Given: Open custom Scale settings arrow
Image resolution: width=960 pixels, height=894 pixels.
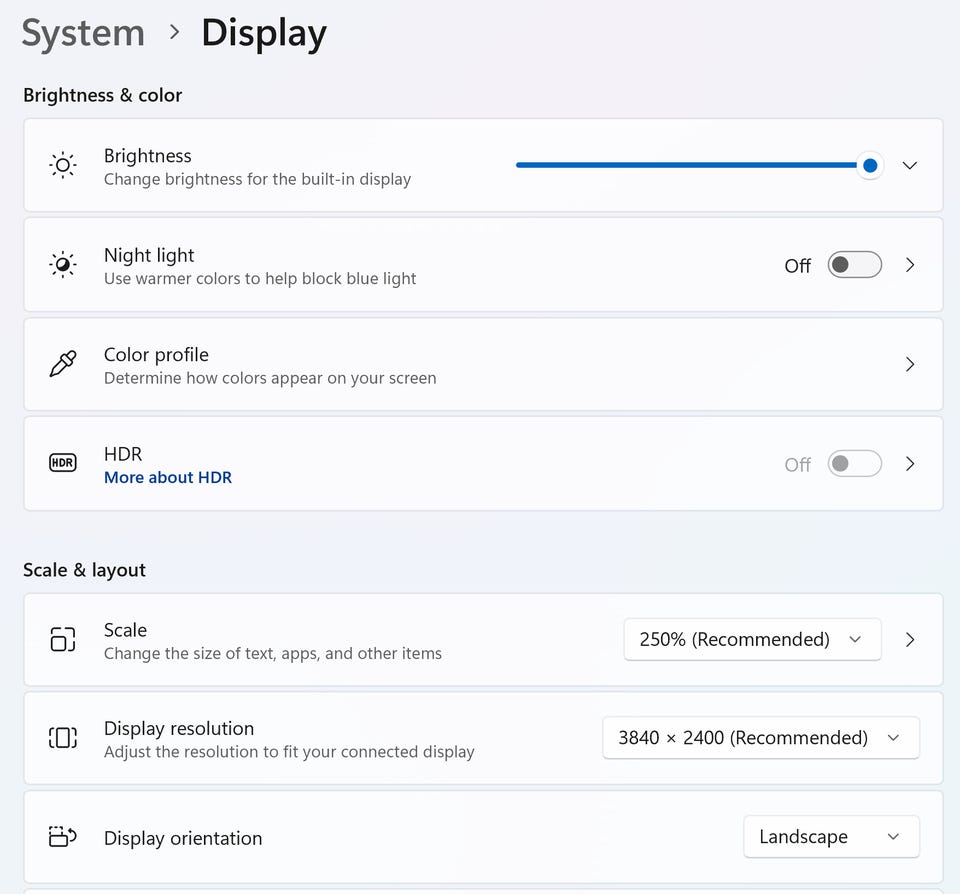Looking at the screenshot, I should coord(909,639).
